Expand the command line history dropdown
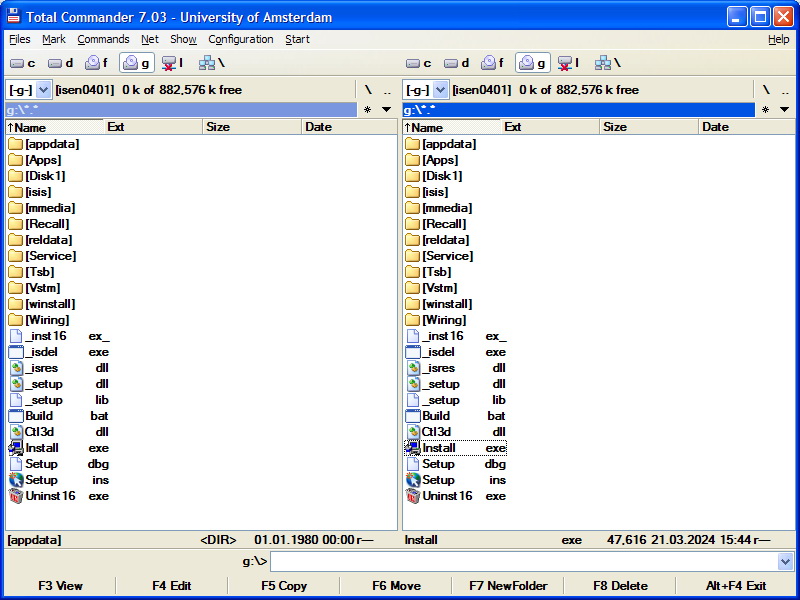Image resolution: width=800 pixels, height=600 pixels. [785, 562]
